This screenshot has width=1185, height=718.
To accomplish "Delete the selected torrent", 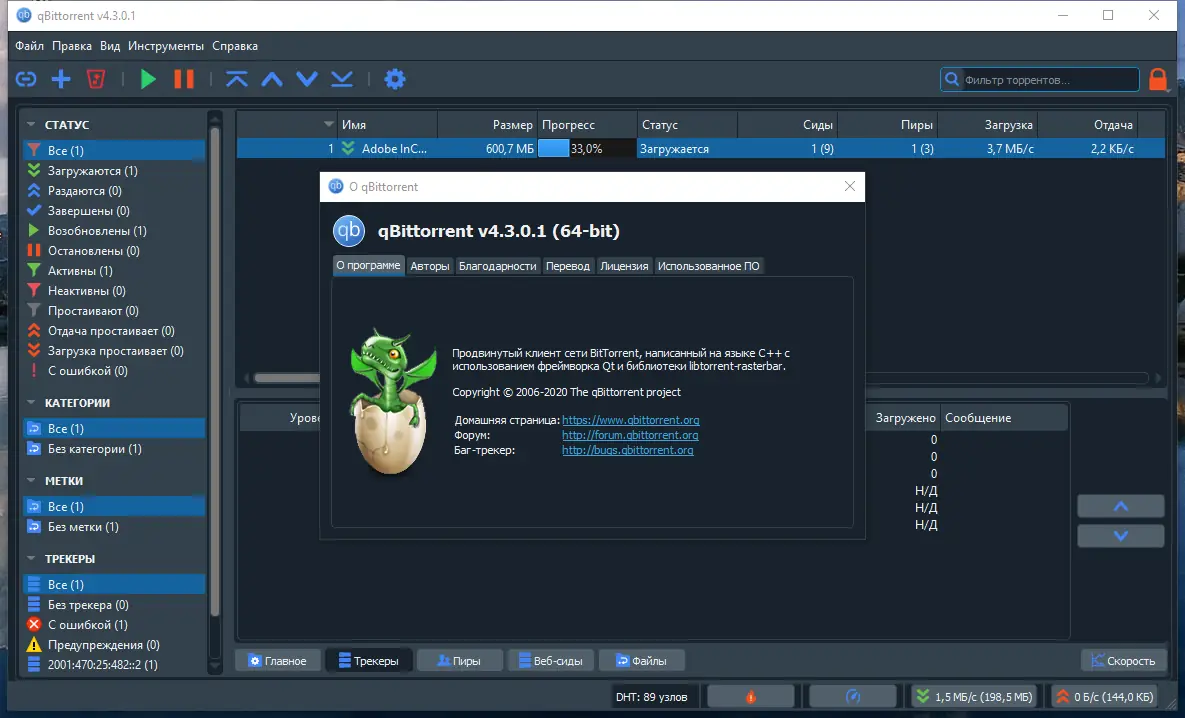I will pyautogui.click(x=96, y=78).
